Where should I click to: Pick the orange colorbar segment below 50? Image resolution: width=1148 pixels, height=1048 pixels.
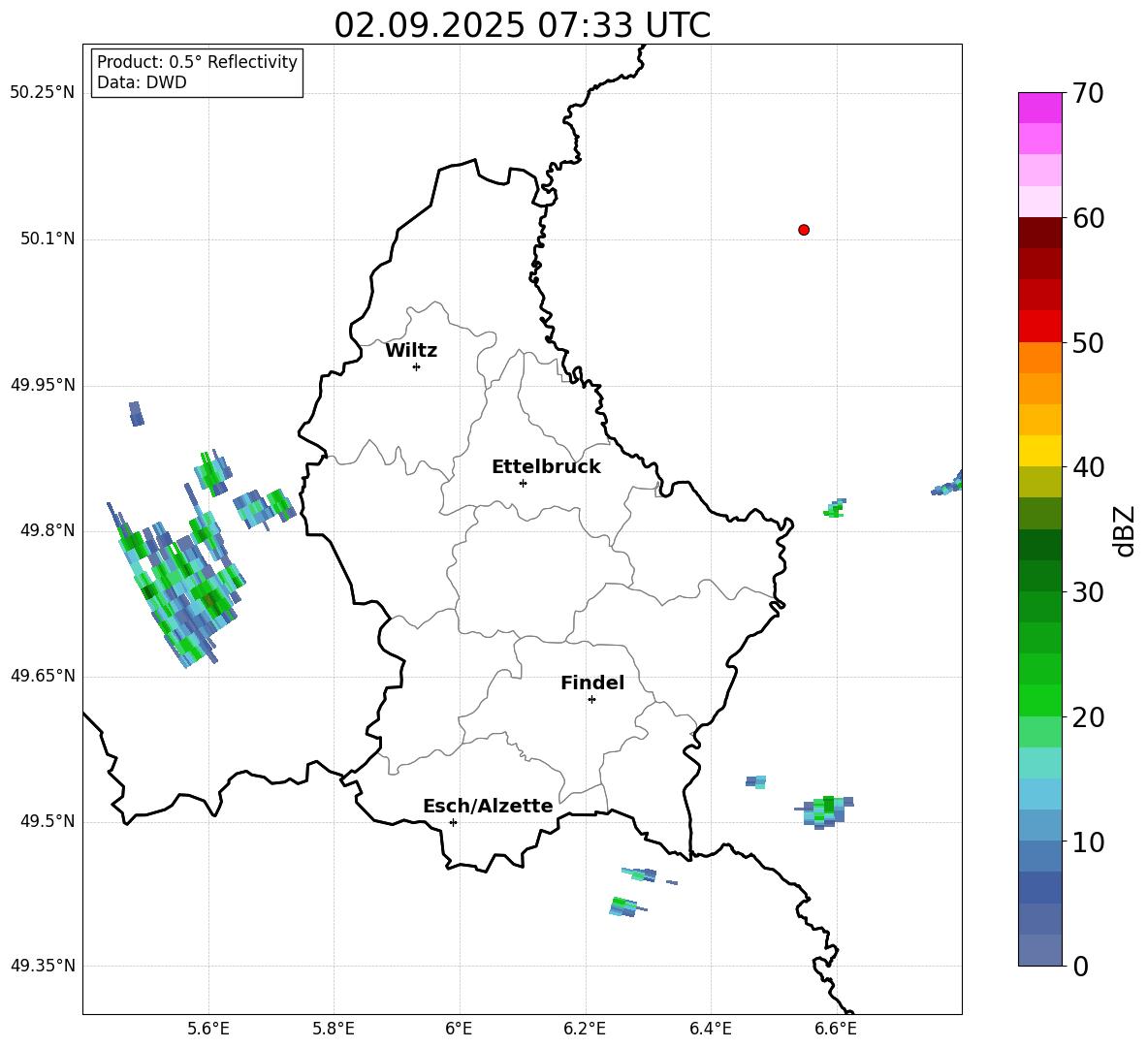(1039, 358)
